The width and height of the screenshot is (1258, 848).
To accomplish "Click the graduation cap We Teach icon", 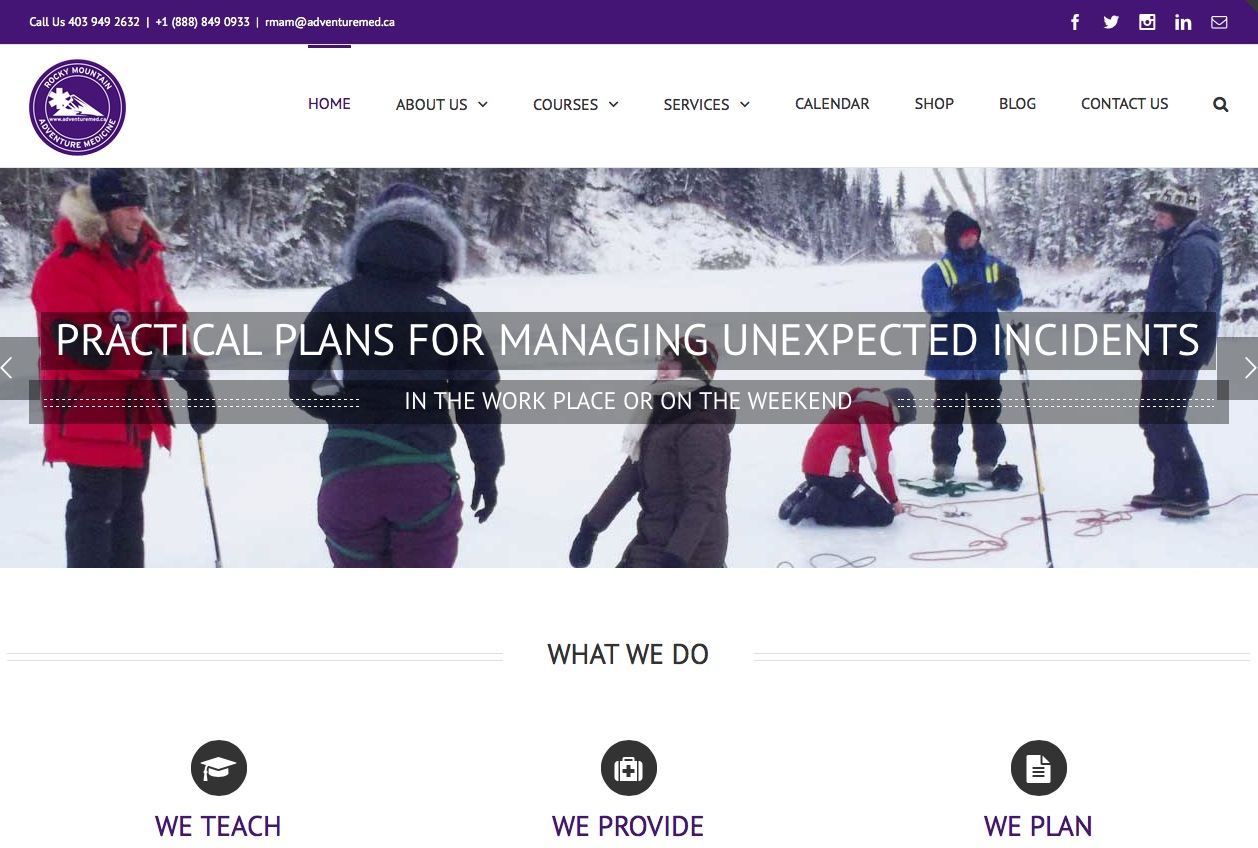I will pyautogui.click(x=219, y=768).
